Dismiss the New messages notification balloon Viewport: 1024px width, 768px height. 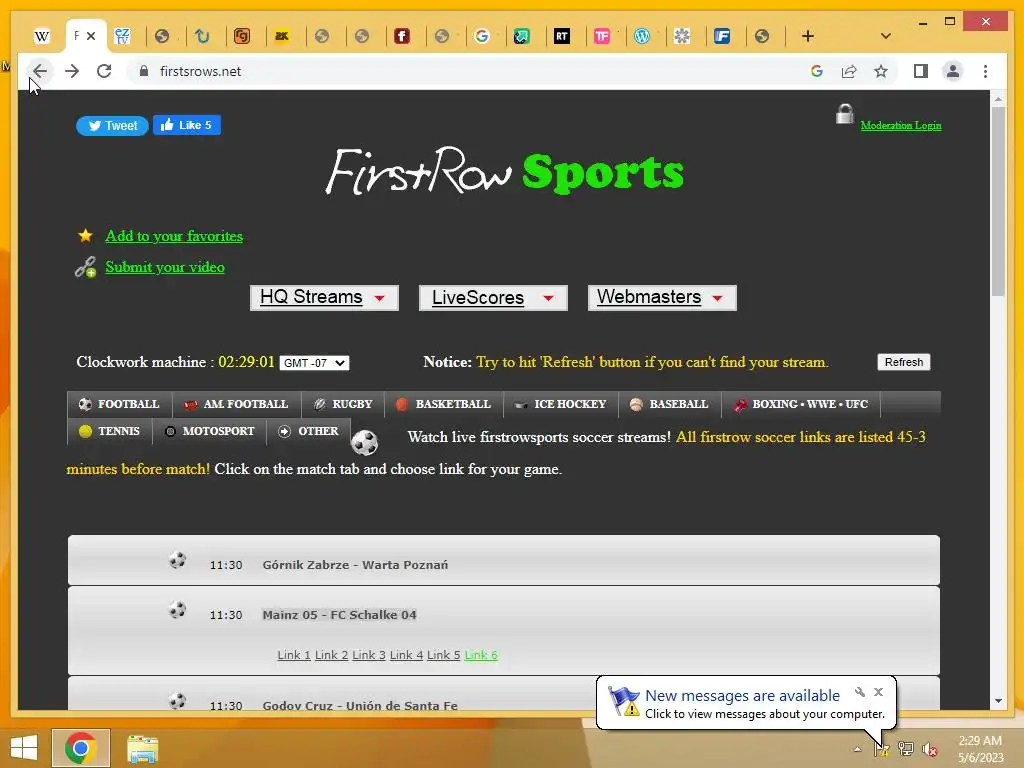coord(878,692)
